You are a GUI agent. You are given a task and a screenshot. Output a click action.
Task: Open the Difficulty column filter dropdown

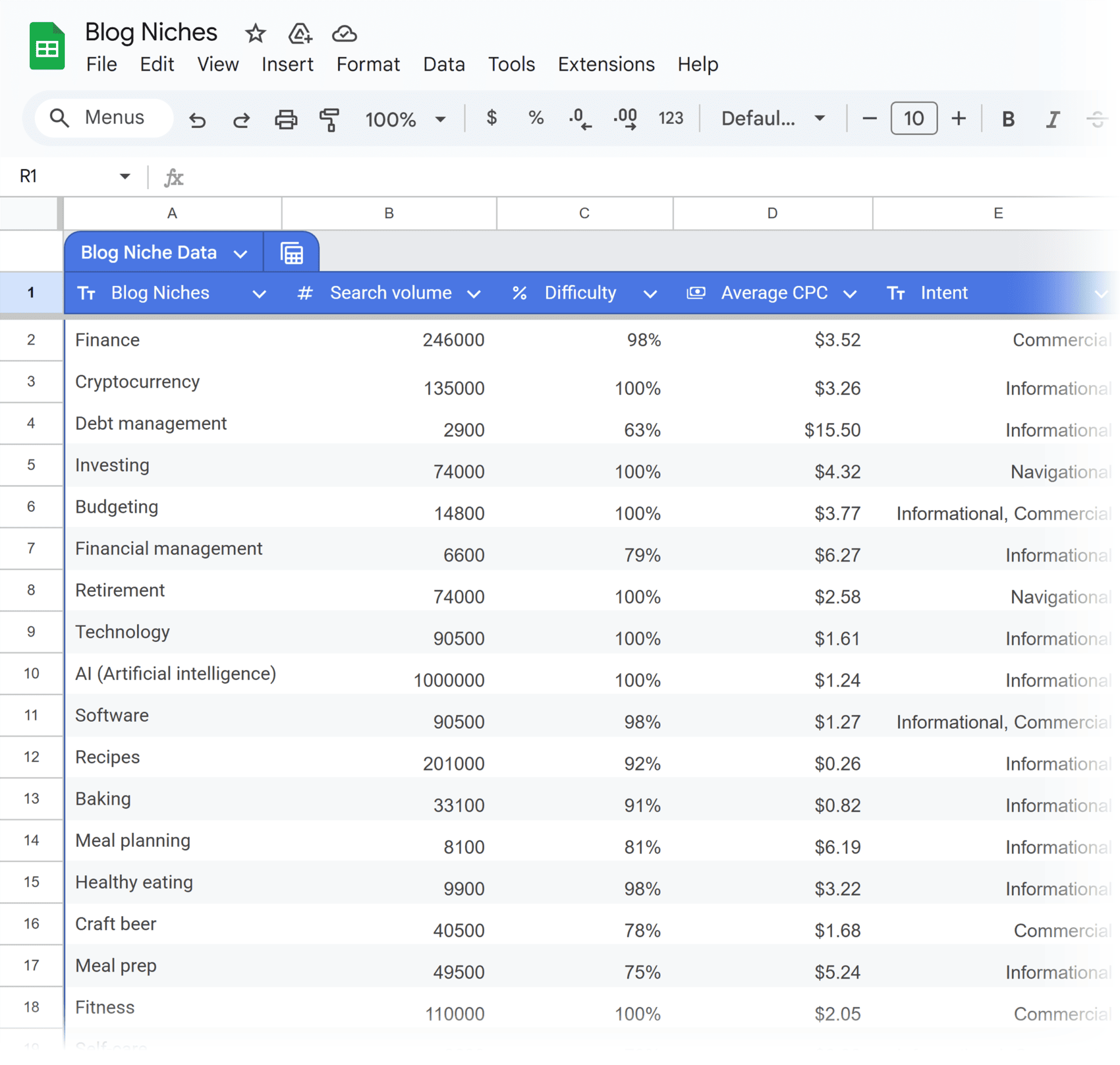point(650,293)
